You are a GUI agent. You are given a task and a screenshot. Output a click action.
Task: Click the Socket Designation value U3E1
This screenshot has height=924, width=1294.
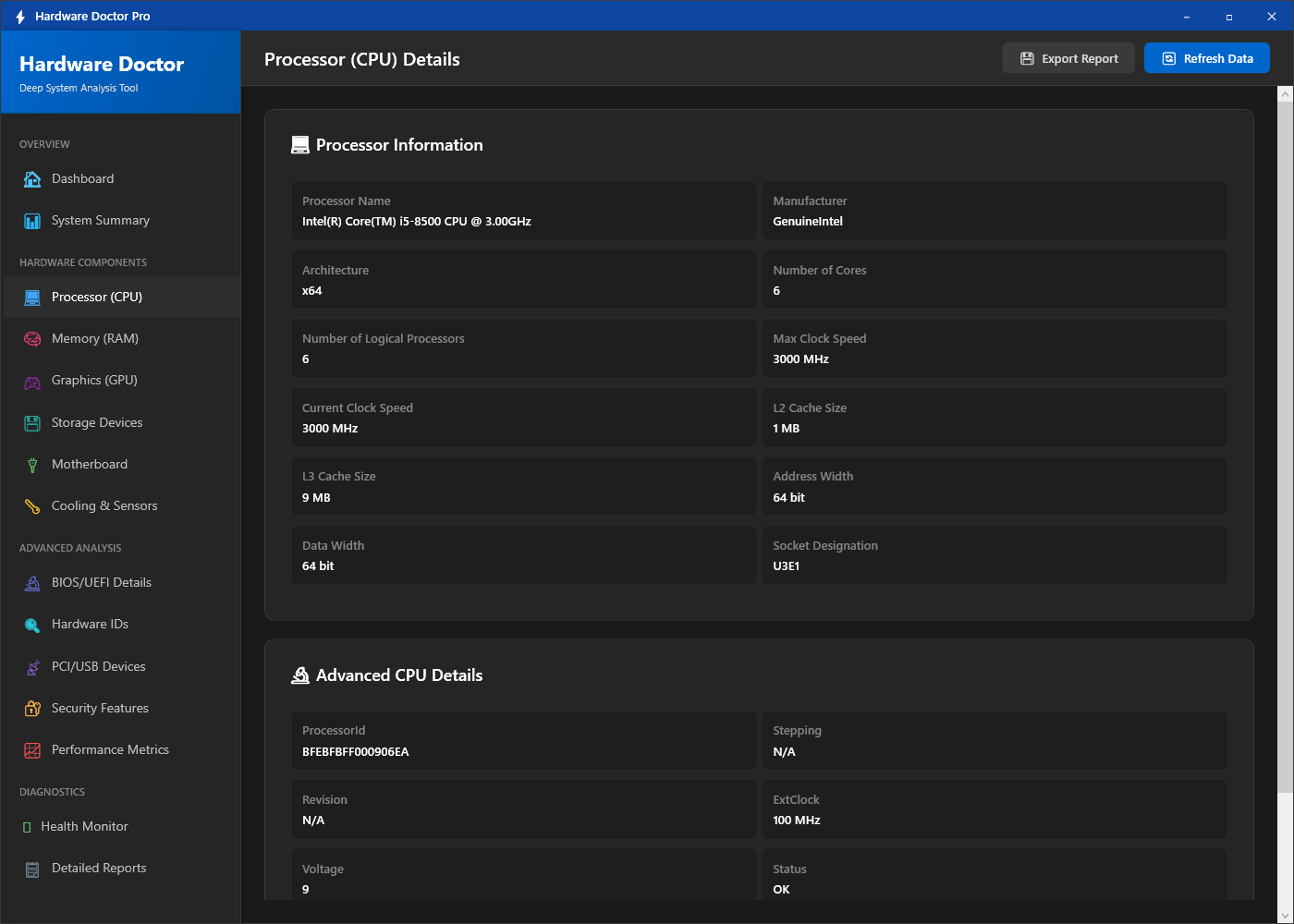pyautogui.click(x=787, y=566)
